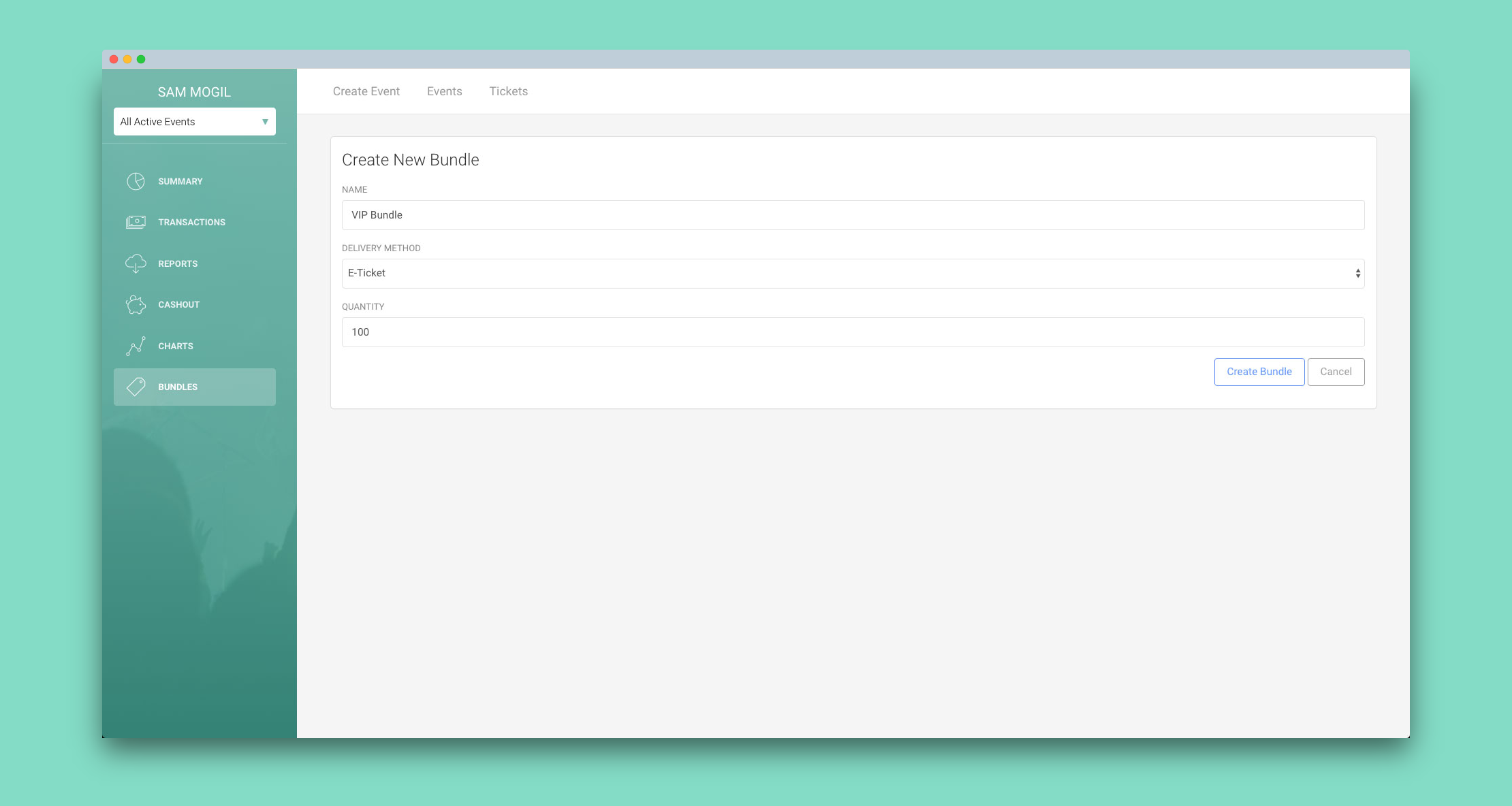Expand the Delivery Method E-Ticket select
The height and width of the screenshot is (806, 1512).
[x=853, y=273]
